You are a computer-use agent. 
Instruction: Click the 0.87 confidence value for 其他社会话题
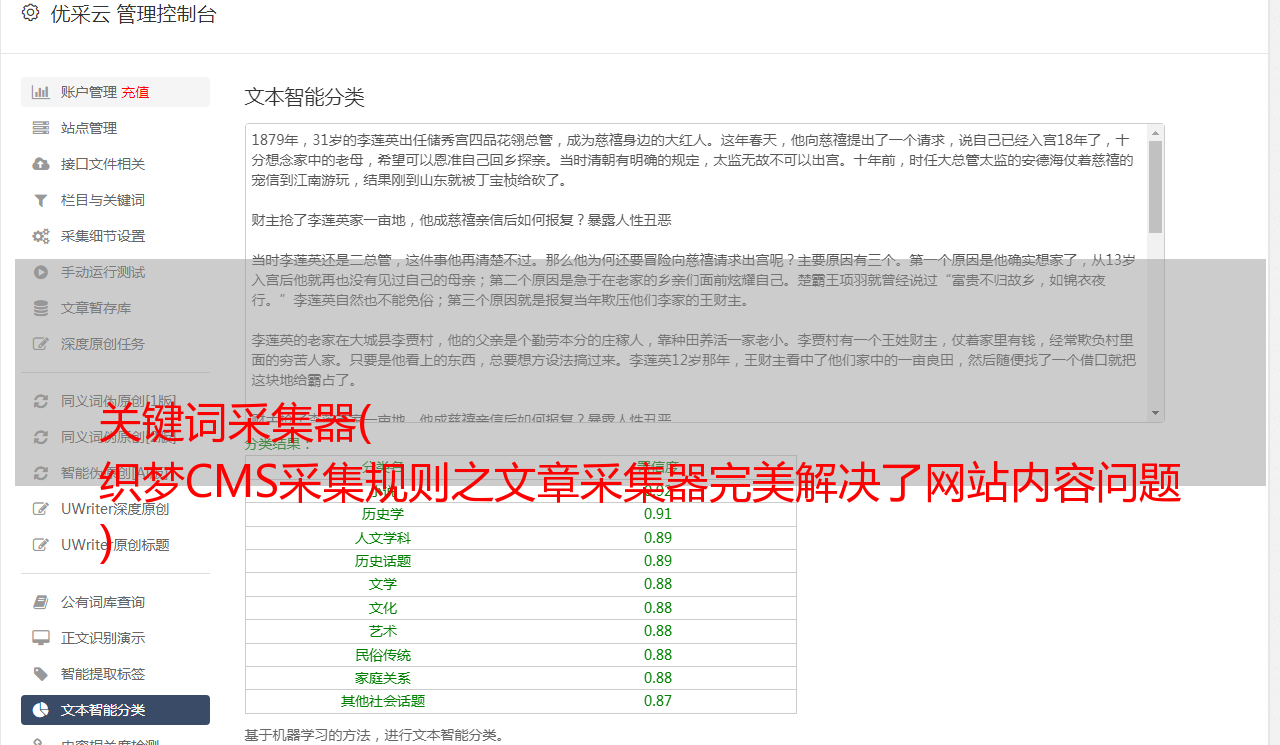pos(658,701)
